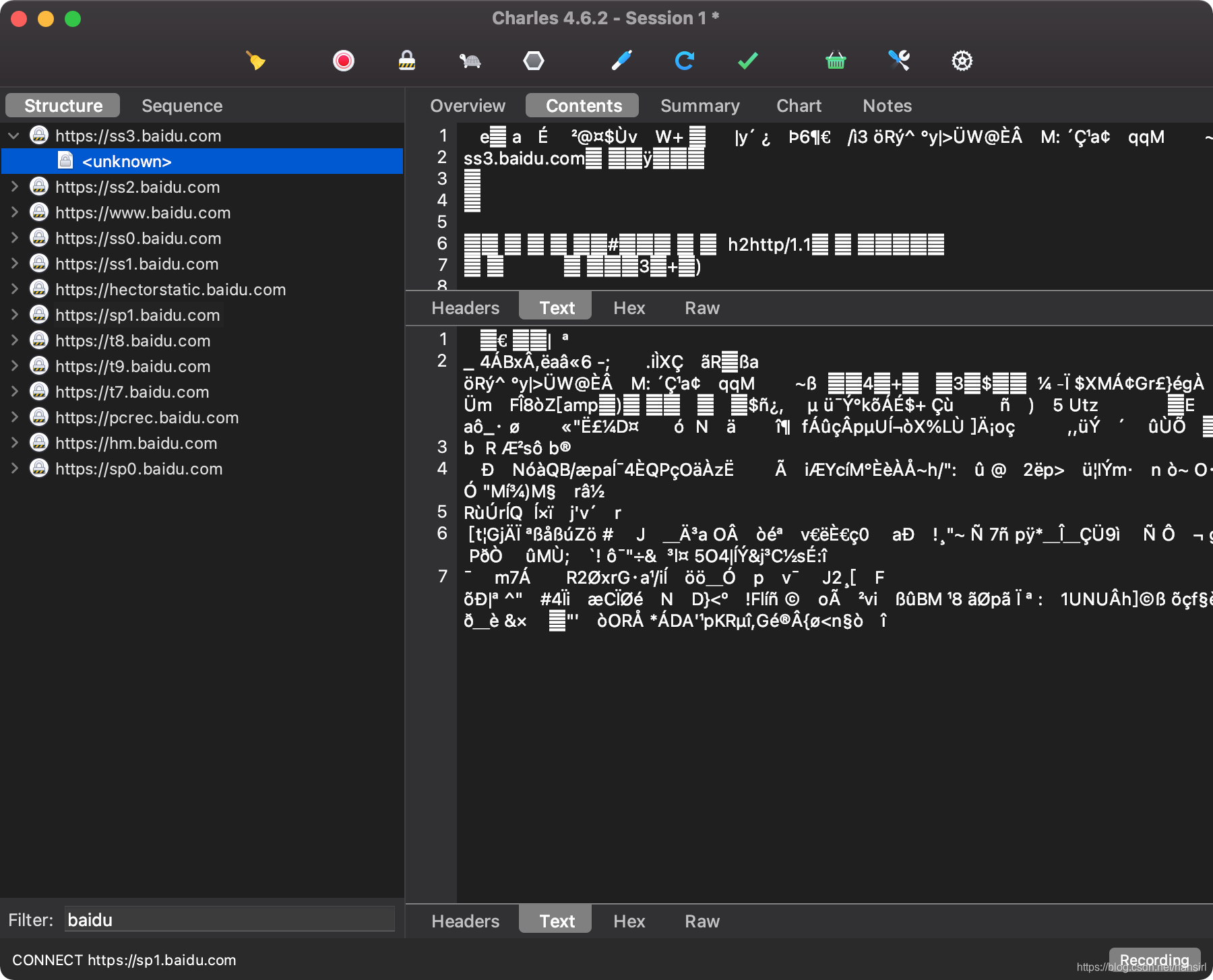Viewport: 1213px width, 980px height.
Task: Expand the sp1.baidu.com host
Action: click(x=13, y=315)
